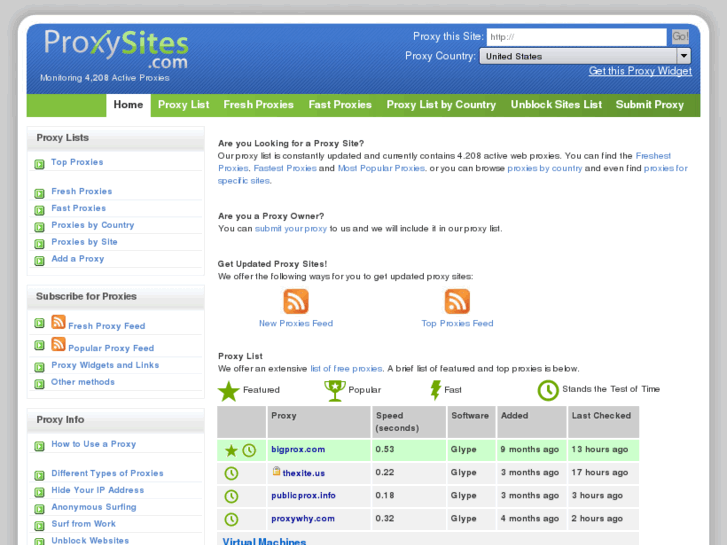This screenshot has width=727, height=545.
Task: Click the Added column header
Action: pos(532,422)
